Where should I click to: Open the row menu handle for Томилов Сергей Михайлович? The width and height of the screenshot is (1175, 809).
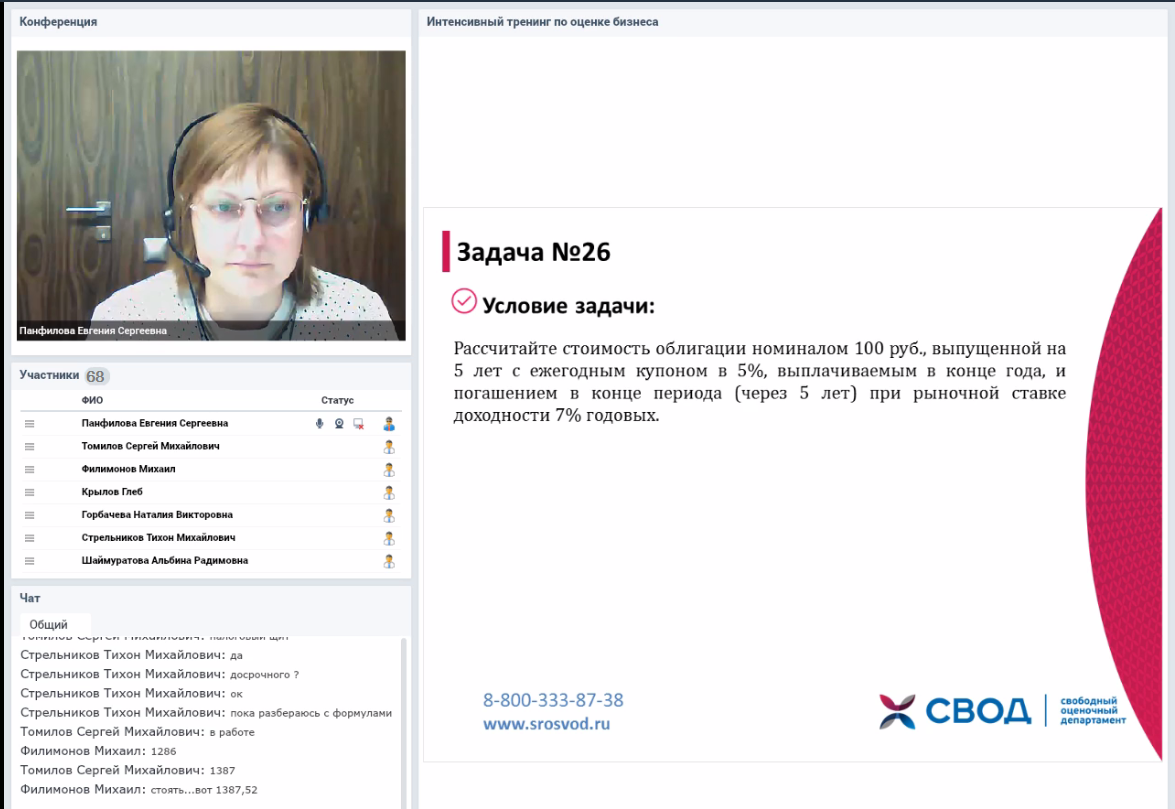pos(29,446)
